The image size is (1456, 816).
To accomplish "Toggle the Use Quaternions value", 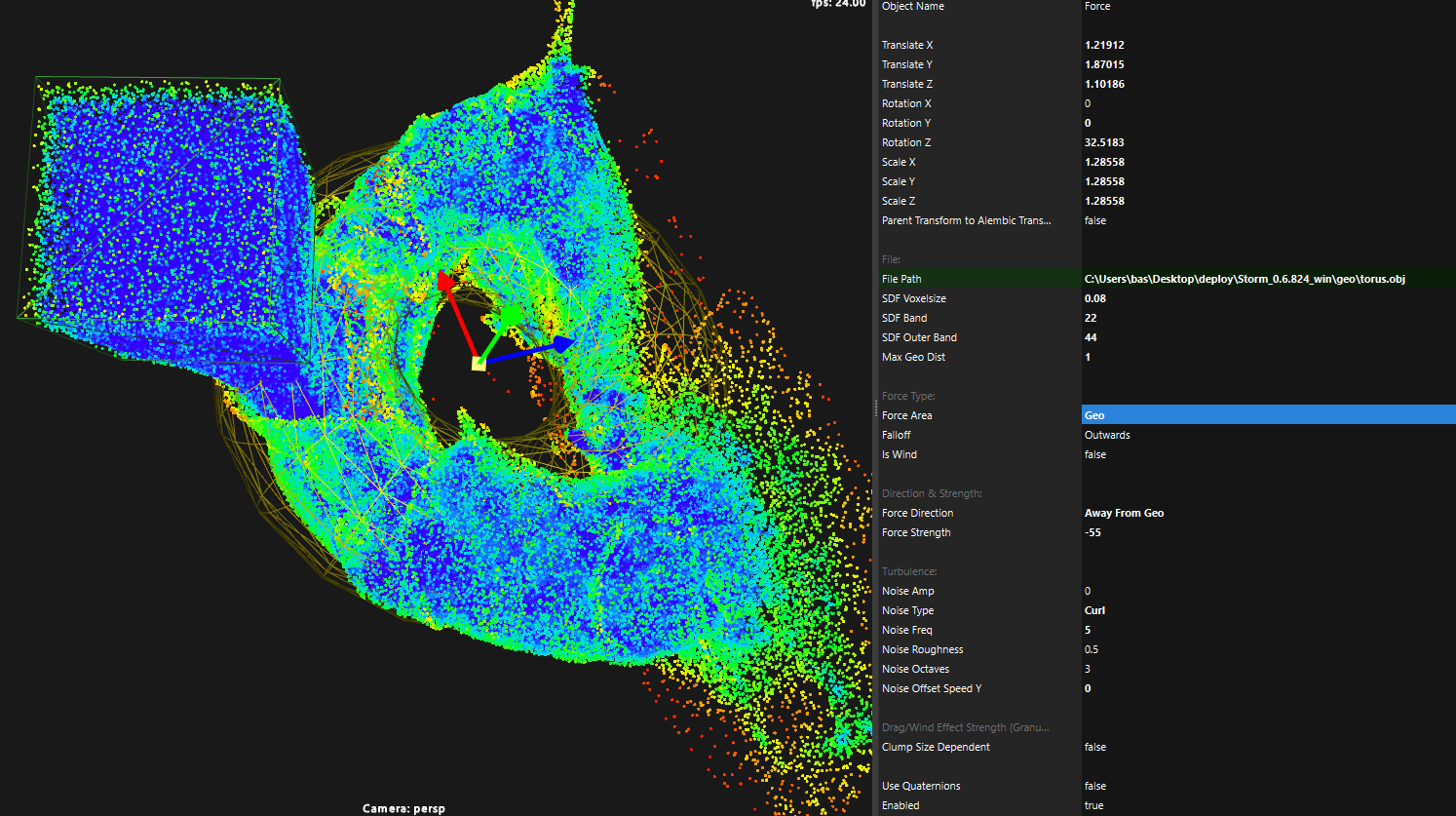I will 1095,786.
